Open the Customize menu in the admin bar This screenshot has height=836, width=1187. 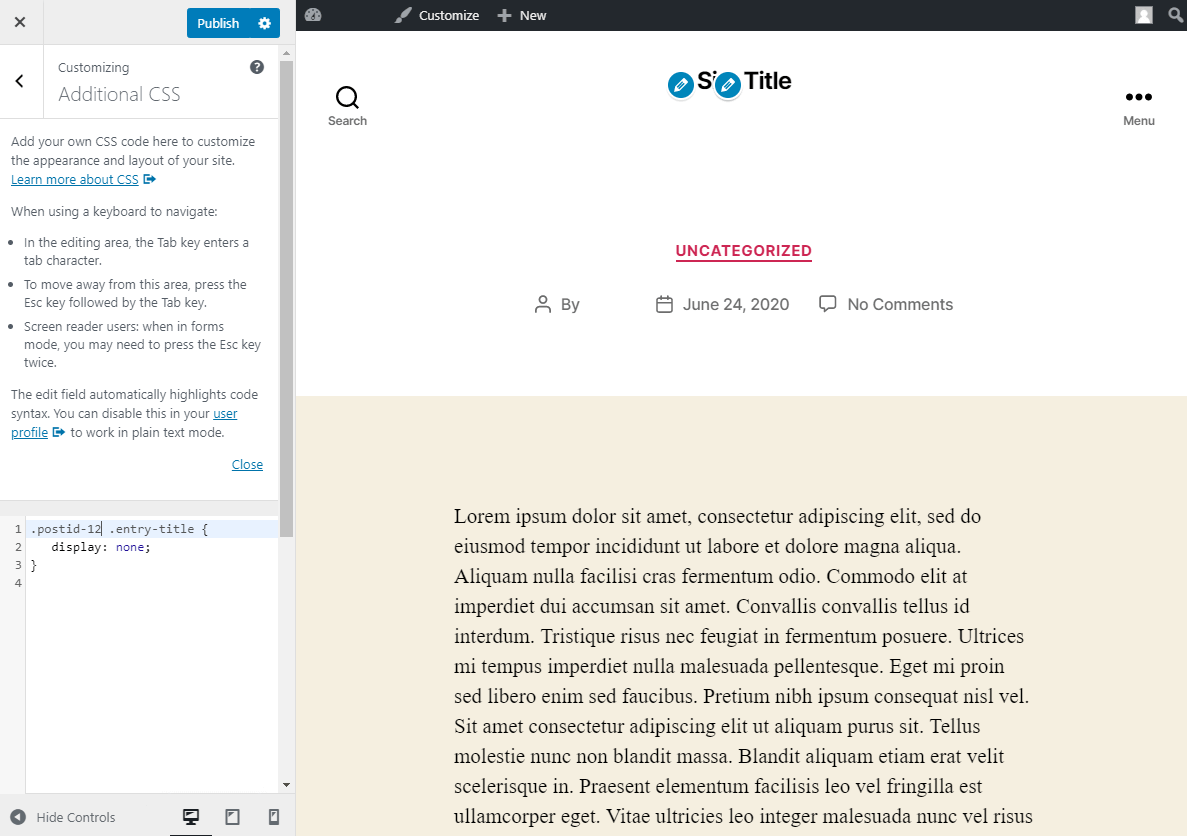(436, 15)
